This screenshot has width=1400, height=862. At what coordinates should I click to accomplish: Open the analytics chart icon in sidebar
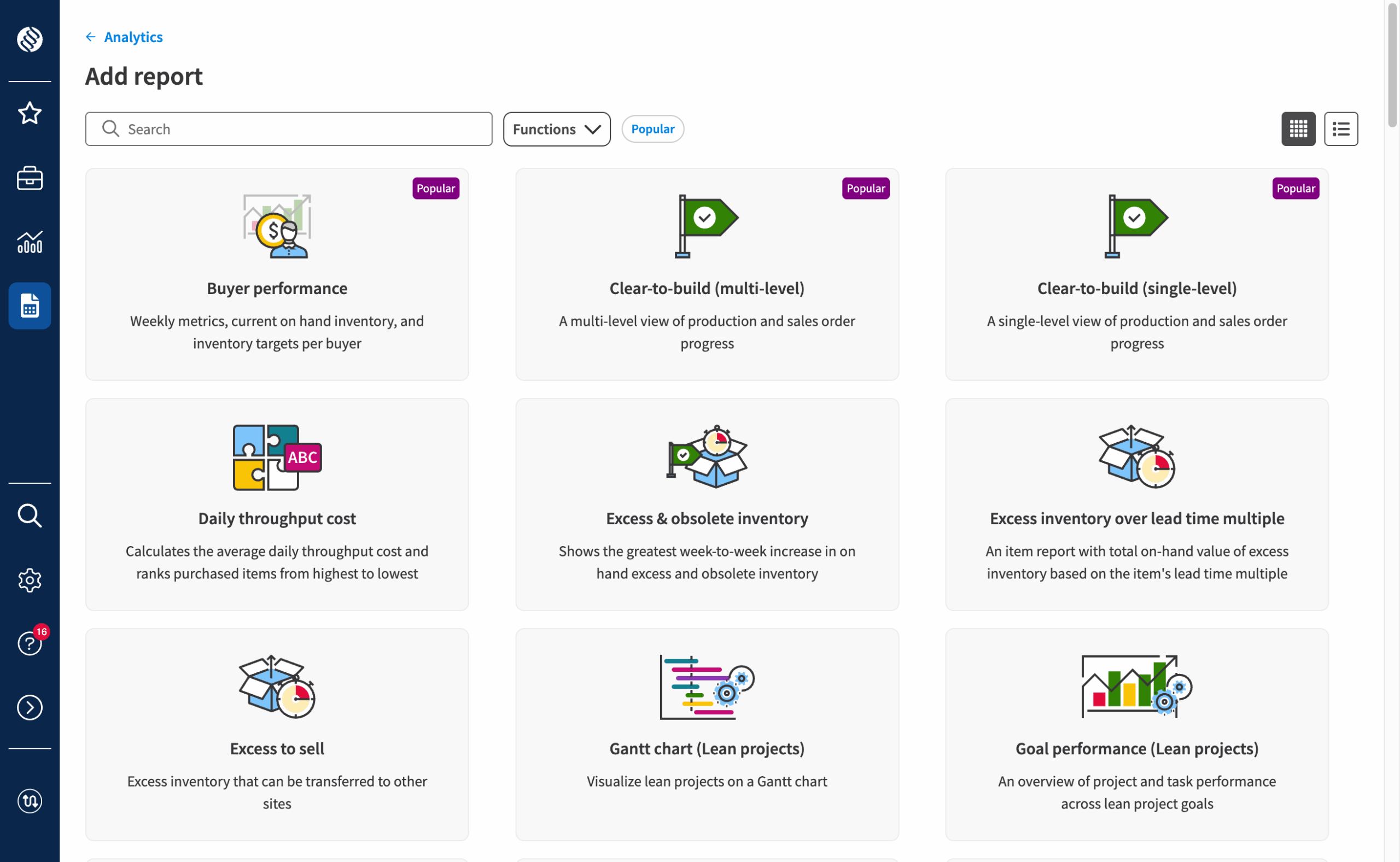coord(30,242)
